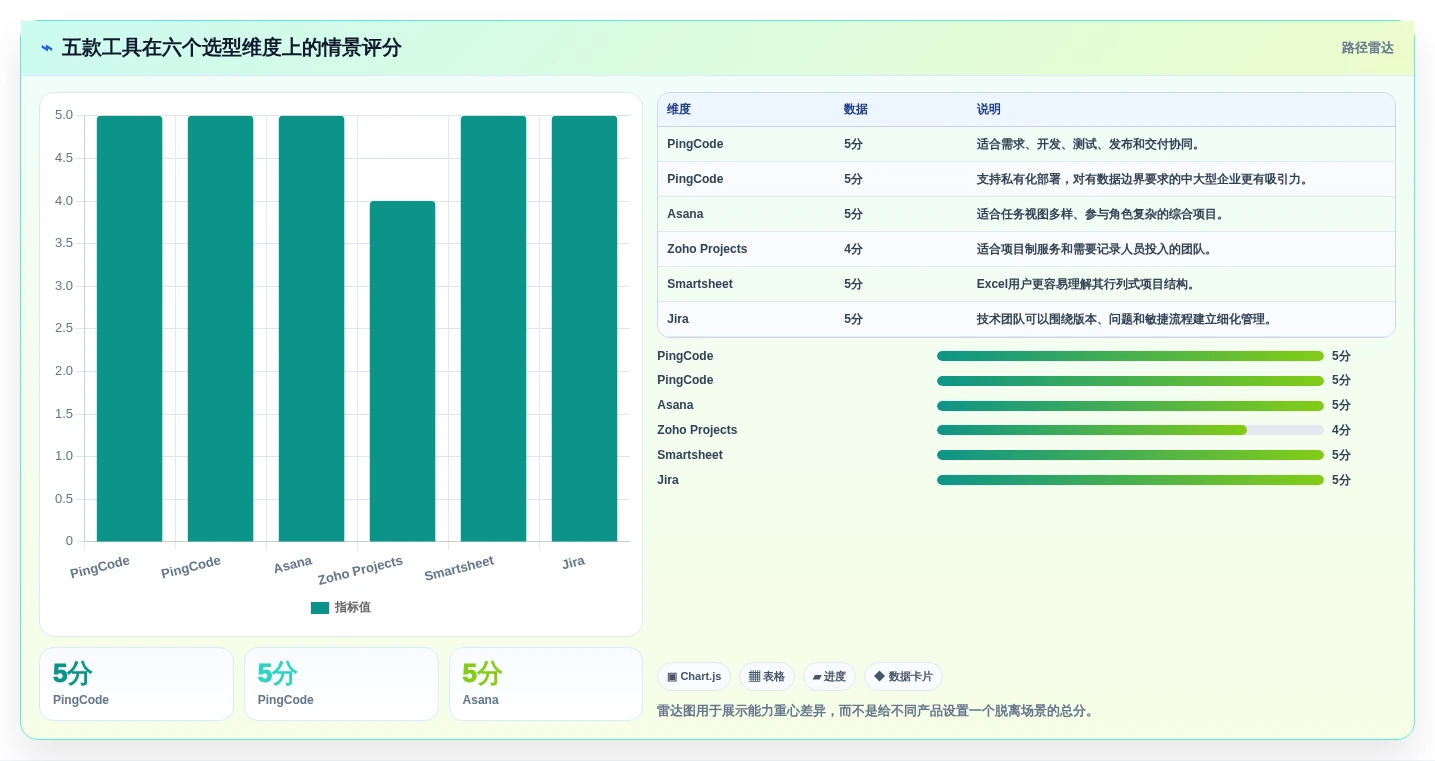Click the Chart.js chip
Image resolution: width=1435 pixels, height=761 pixels.
coord(694,677)
